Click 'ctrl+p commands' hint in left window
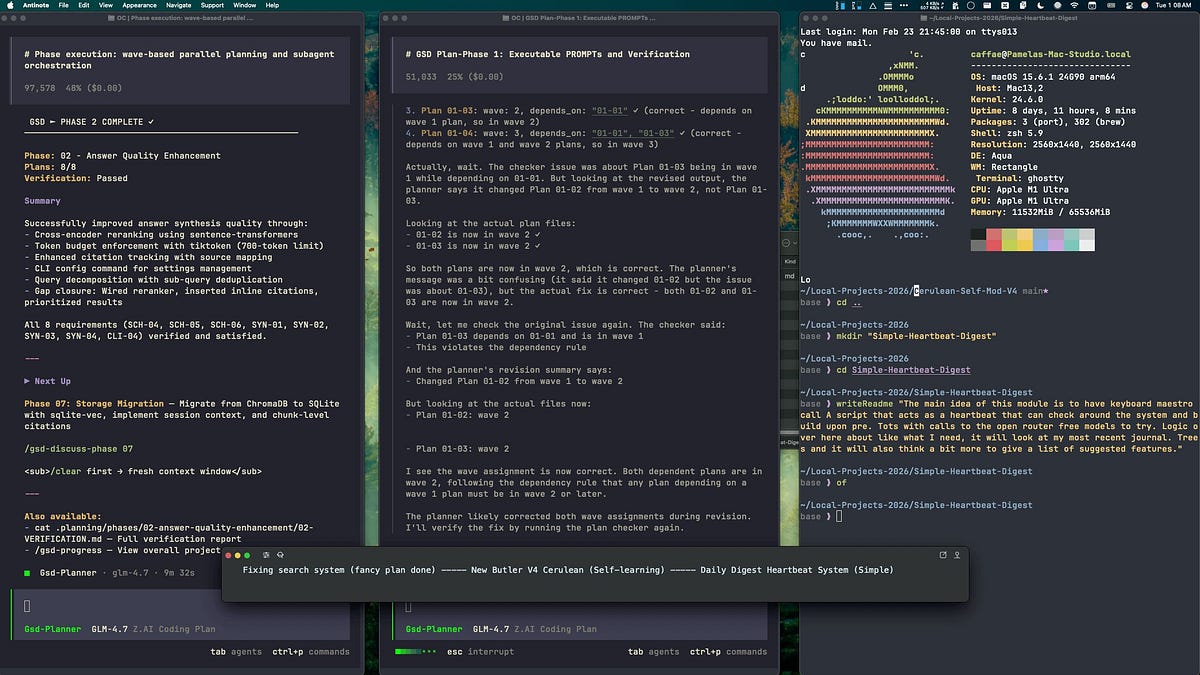This screenshot has width=1200, height=675. click(x=311, y=652)
